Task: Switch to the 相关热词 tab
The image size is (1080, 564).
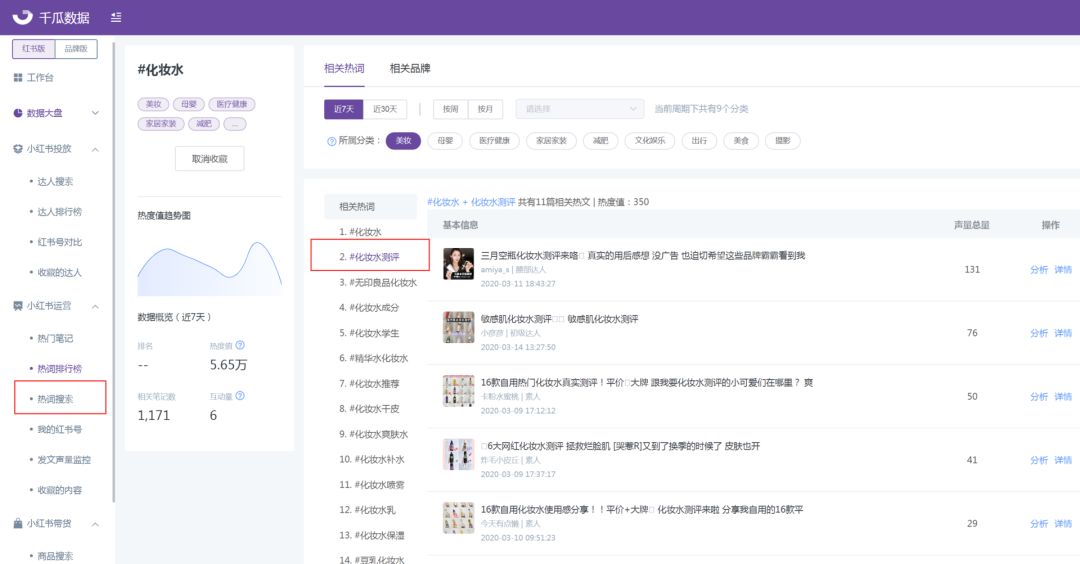Action: coord(344,68)
